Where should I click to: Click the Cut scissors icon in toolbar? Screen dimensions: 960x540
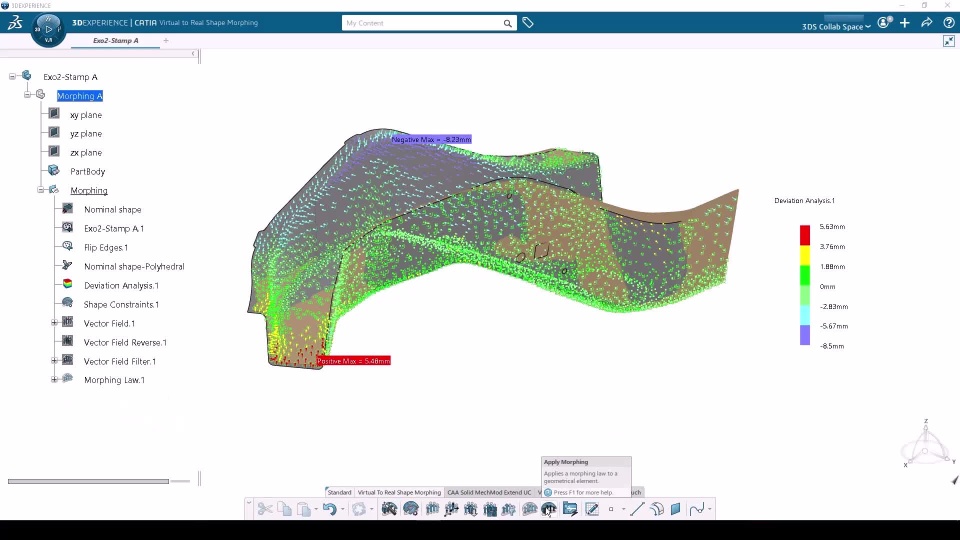click(264, 509)
